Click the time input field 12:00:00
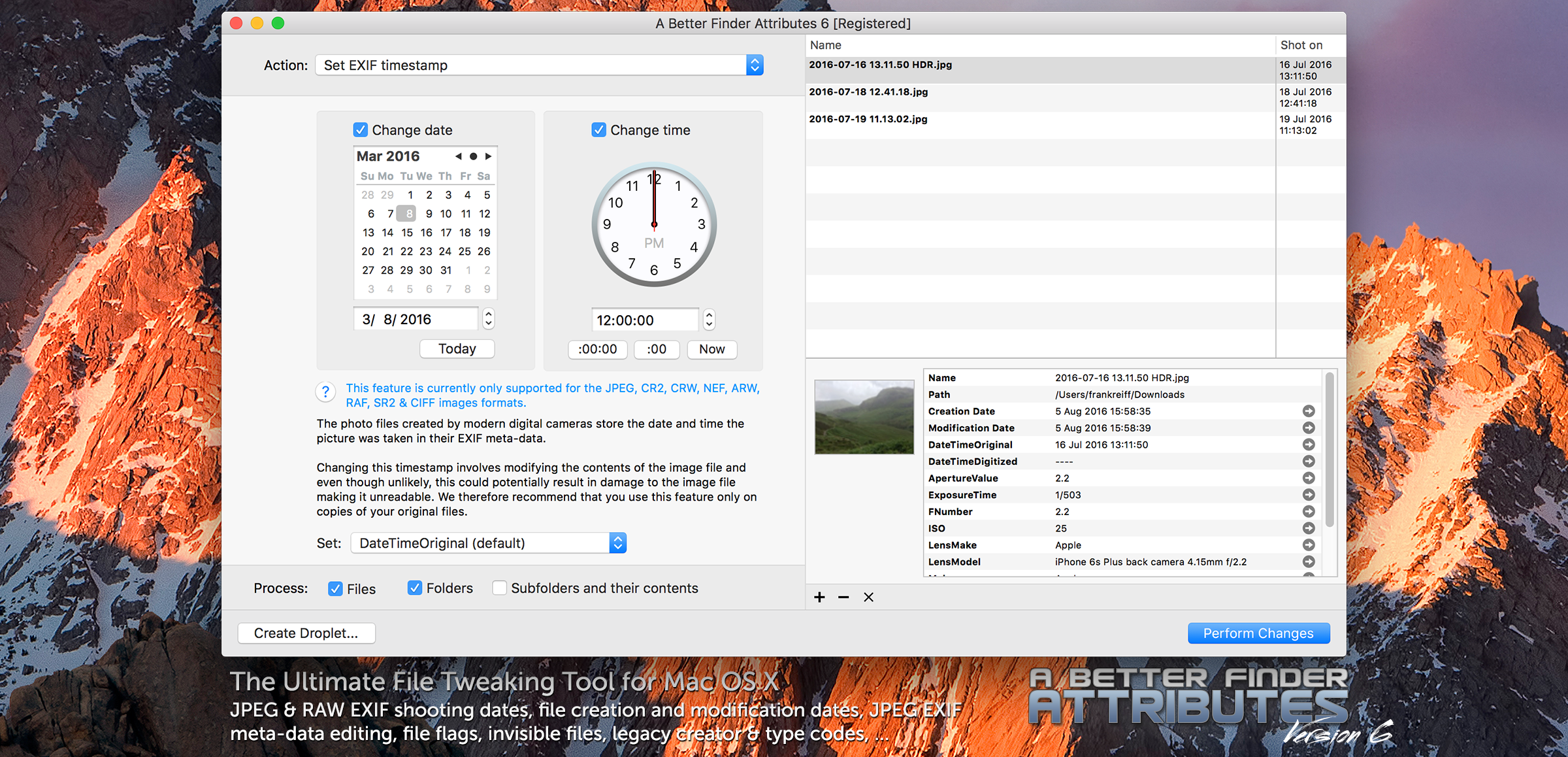The height and width of the screenshot is (757, 1568). pyautogui.click(x=645, y=320)
